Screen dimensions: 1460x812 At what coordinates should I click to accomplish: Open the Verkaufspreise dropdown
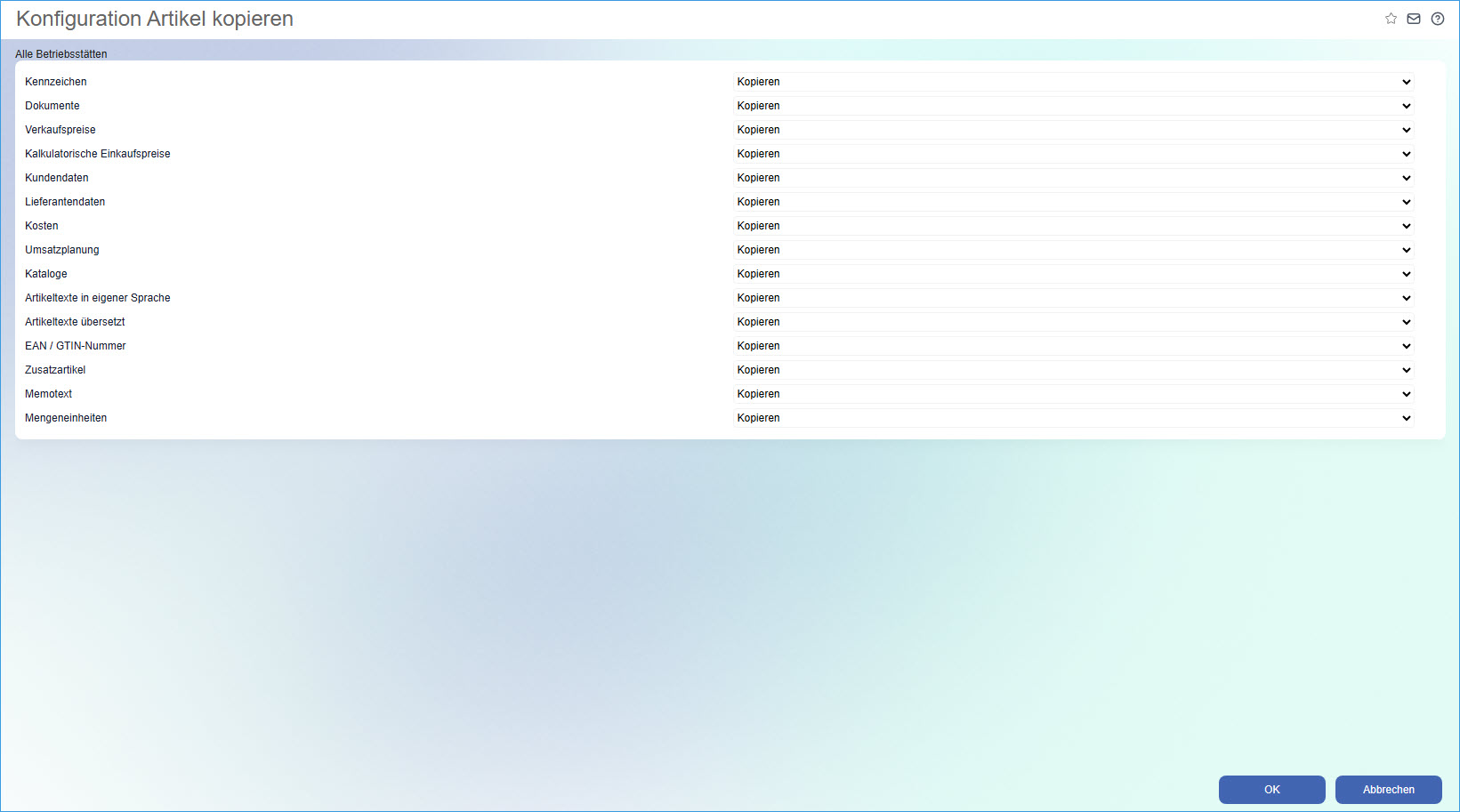pyautogui.click(x=1074, y=130)
